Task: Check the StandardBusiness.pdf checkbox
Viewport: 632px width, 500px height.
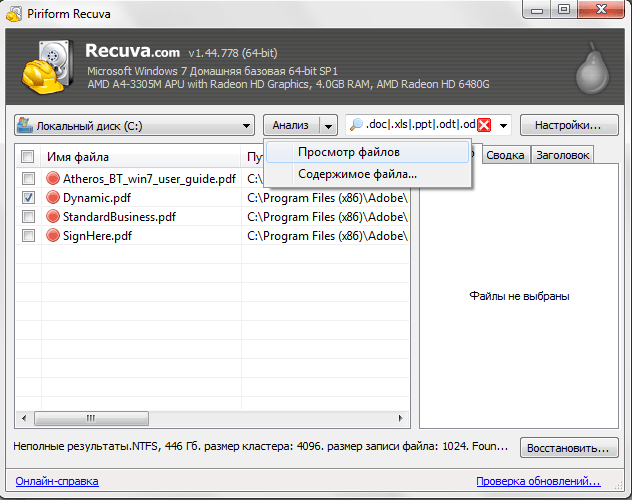Action: click(28, 216)
